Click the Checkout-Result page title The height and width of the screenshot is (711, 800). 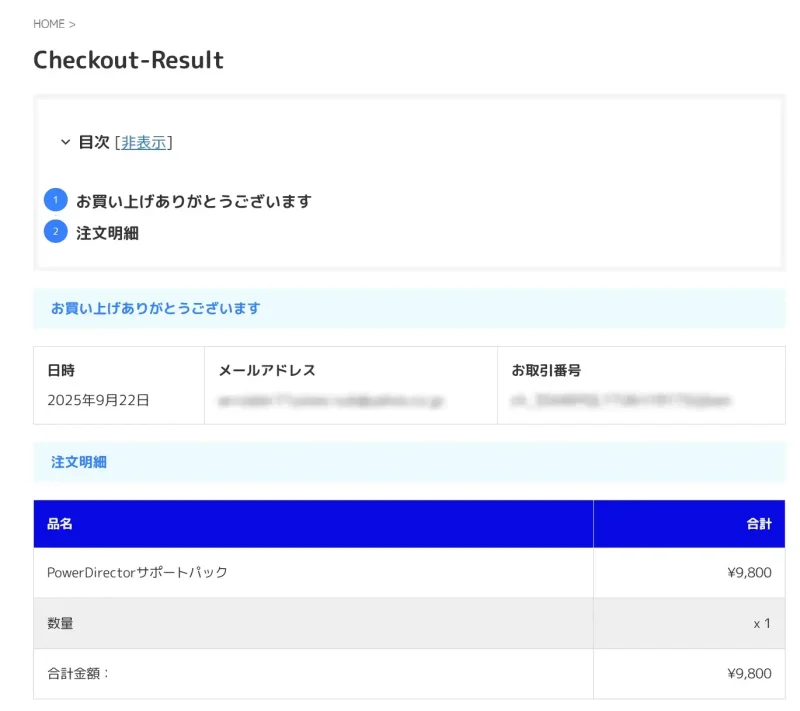click(x=128, y=60)
